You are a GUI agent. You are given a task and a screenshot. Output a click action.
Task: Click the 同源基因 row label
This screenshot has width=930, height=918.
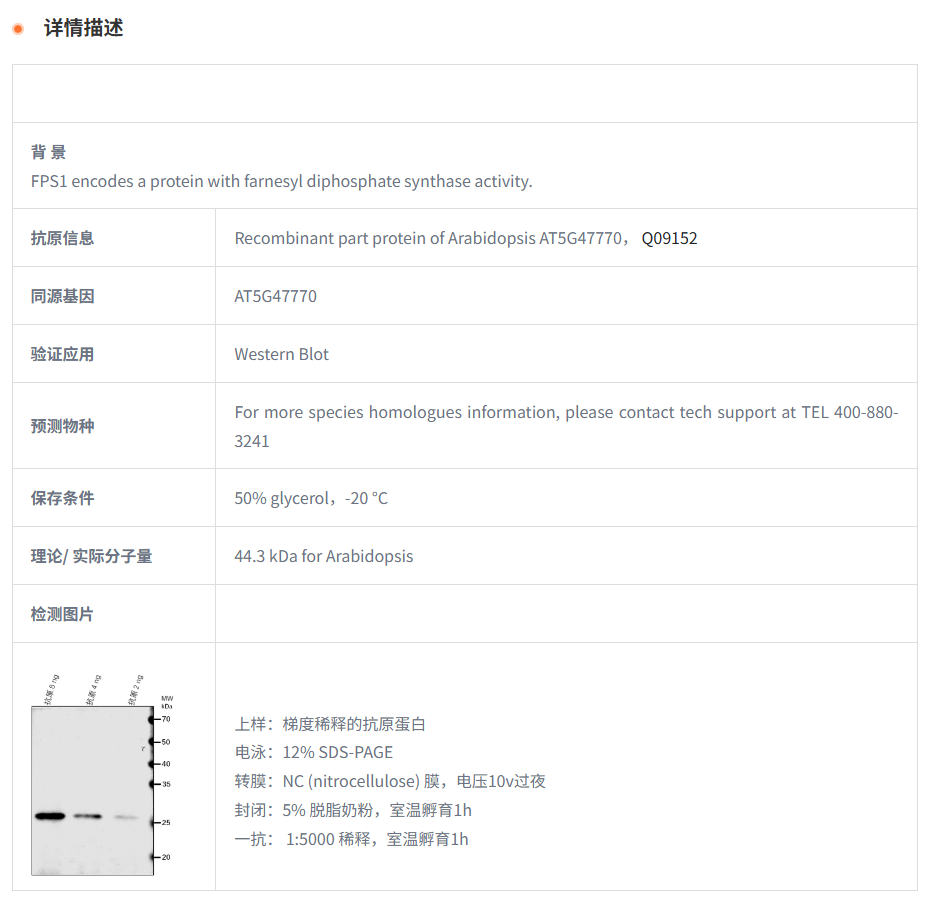click(62, 296)
